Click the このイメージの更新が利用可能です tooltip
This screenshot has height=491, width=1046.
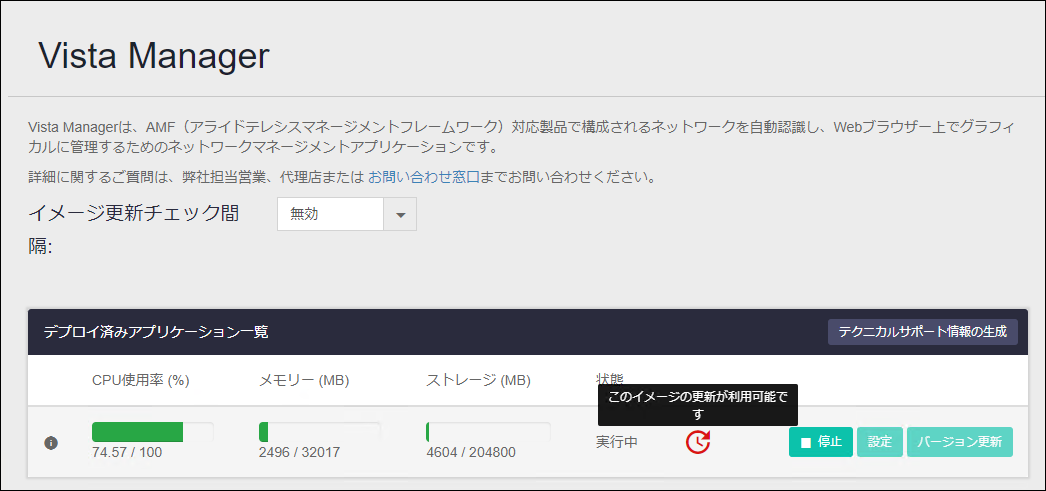[x=698, y=405]
